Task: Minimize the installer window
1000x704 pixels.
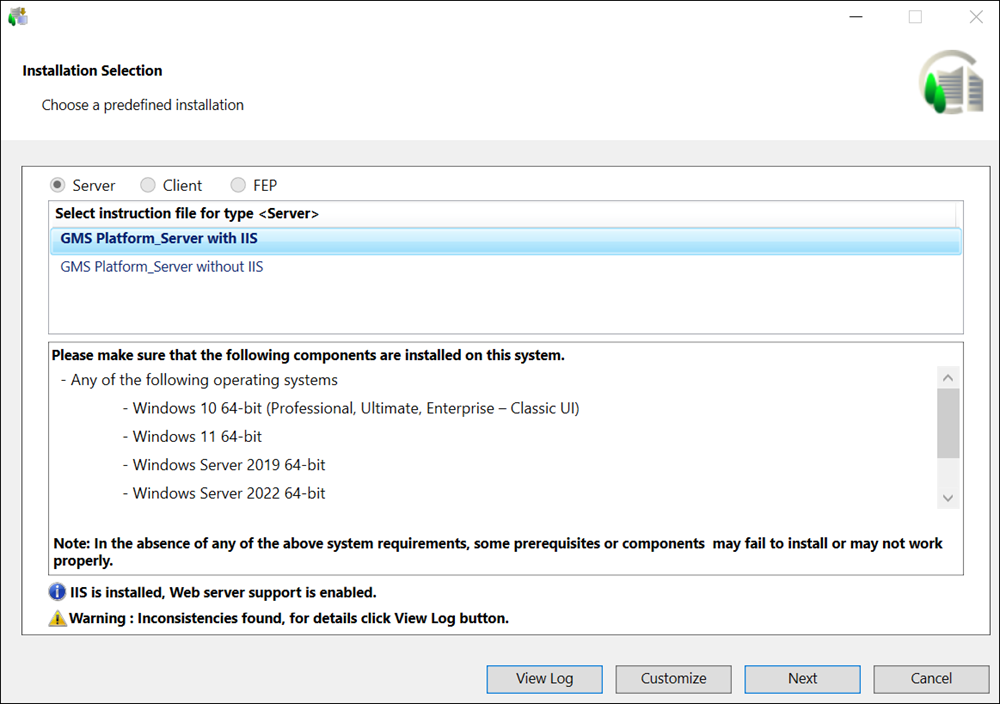Action: tap(855, 17)
